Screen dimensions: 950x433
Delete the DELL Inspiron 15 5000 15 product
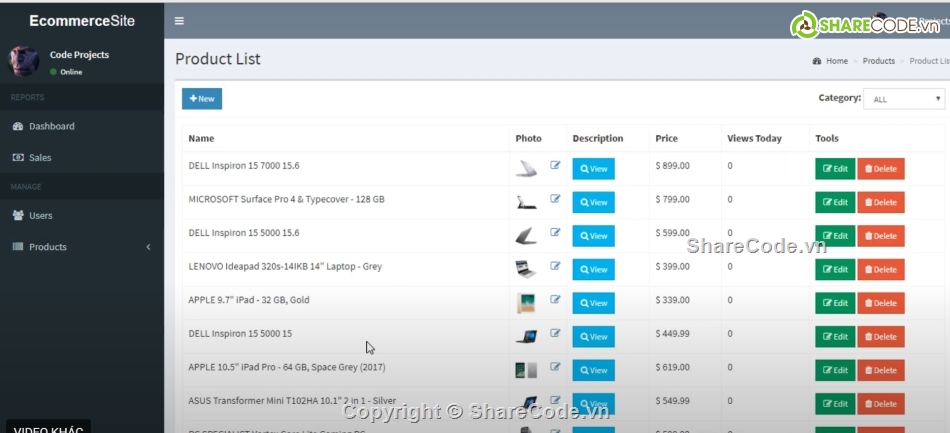(881, 337)
